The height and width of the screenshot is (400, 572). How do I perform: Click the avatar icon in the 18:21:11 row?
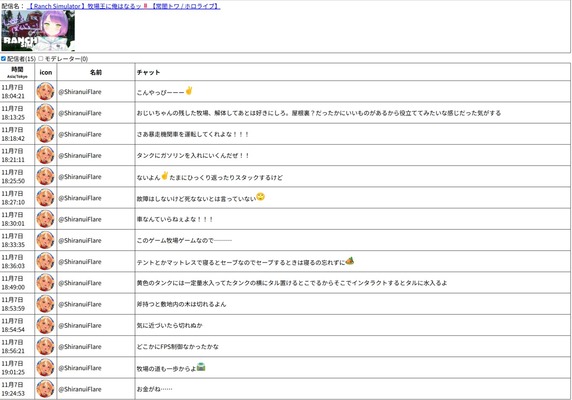pos(46,155)
